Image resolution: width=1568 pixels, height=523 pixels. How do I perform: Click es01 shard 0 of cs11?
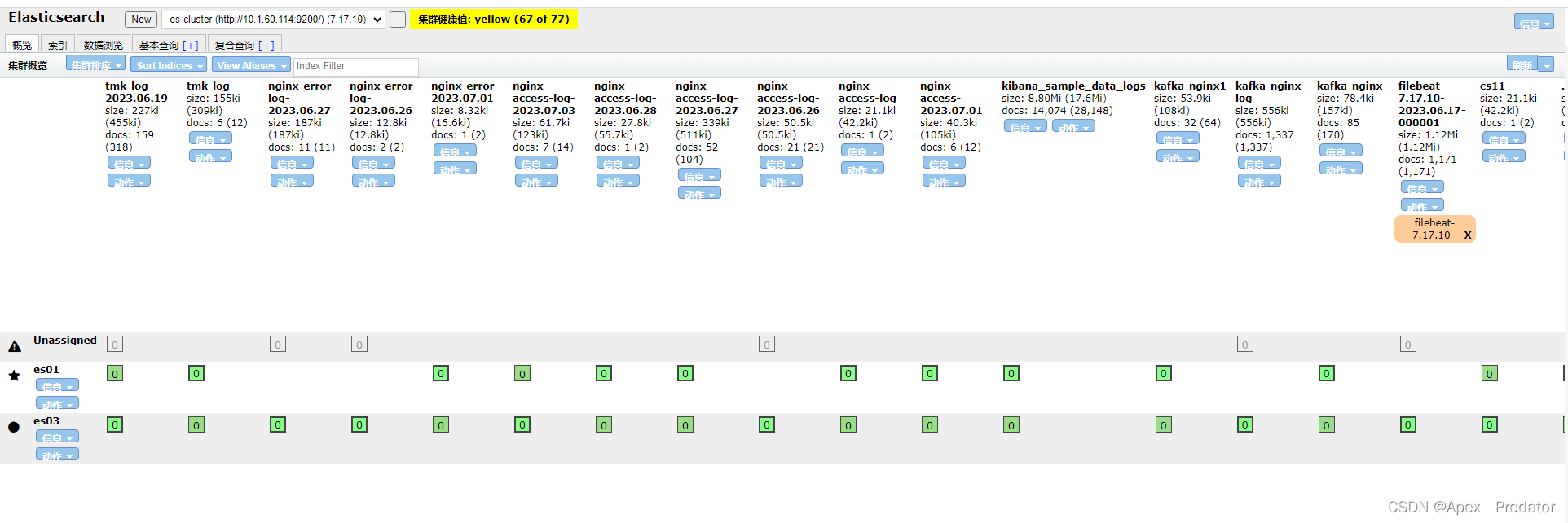[1490, 374]
